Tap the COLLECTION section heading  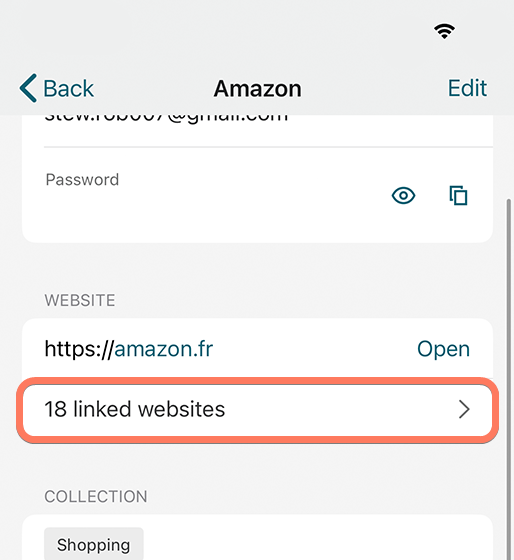(x=96, y=496)
